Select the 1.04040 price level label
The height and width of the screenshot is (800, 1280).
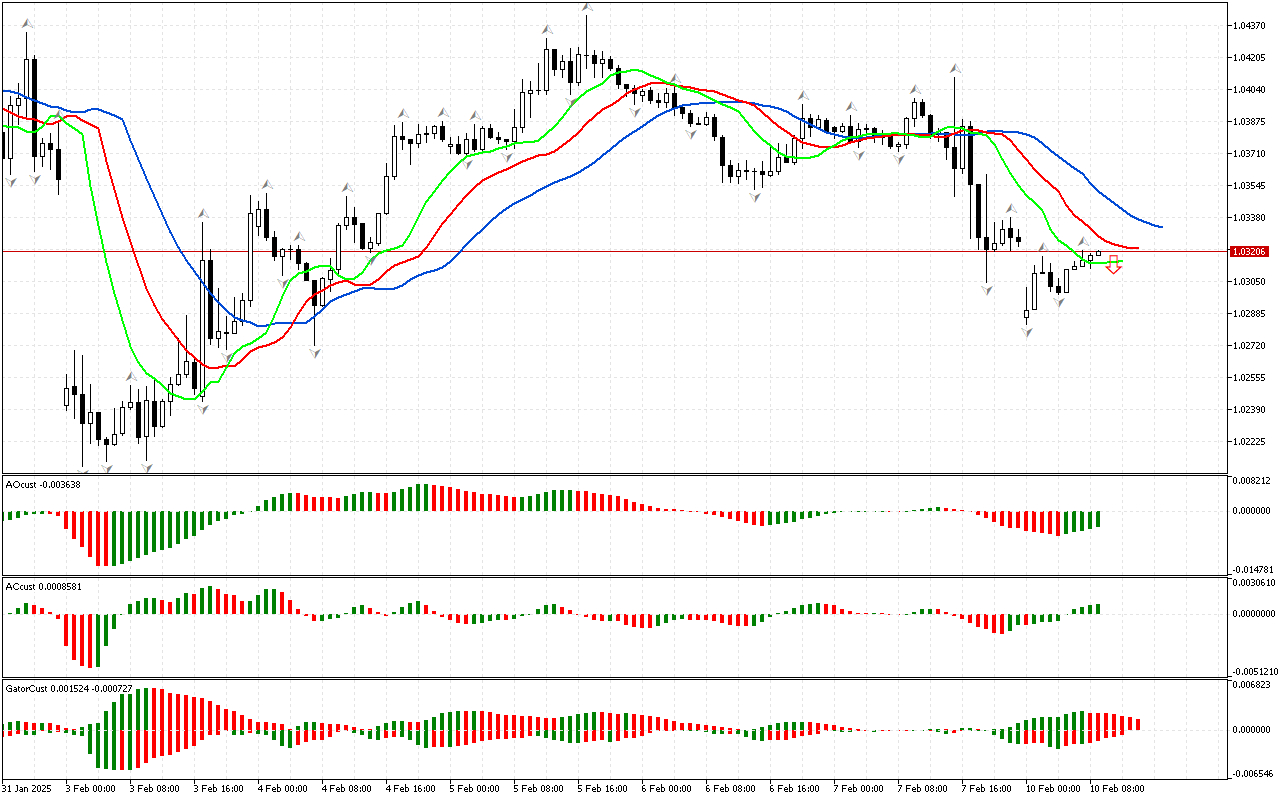[1251, 89]
